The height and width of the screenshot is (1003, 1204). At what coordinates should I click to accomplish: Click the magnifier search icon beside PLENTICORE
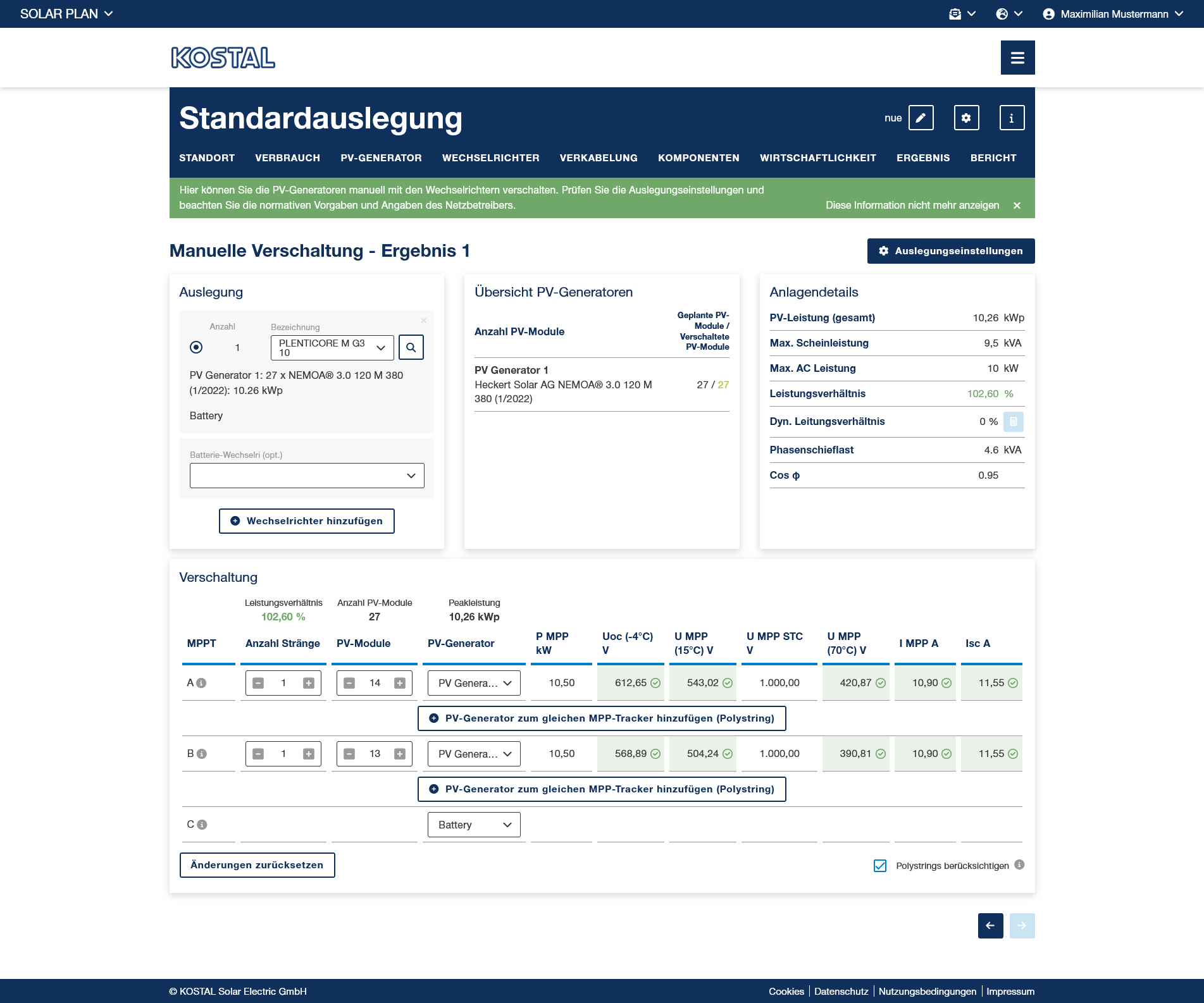point(411,347)
